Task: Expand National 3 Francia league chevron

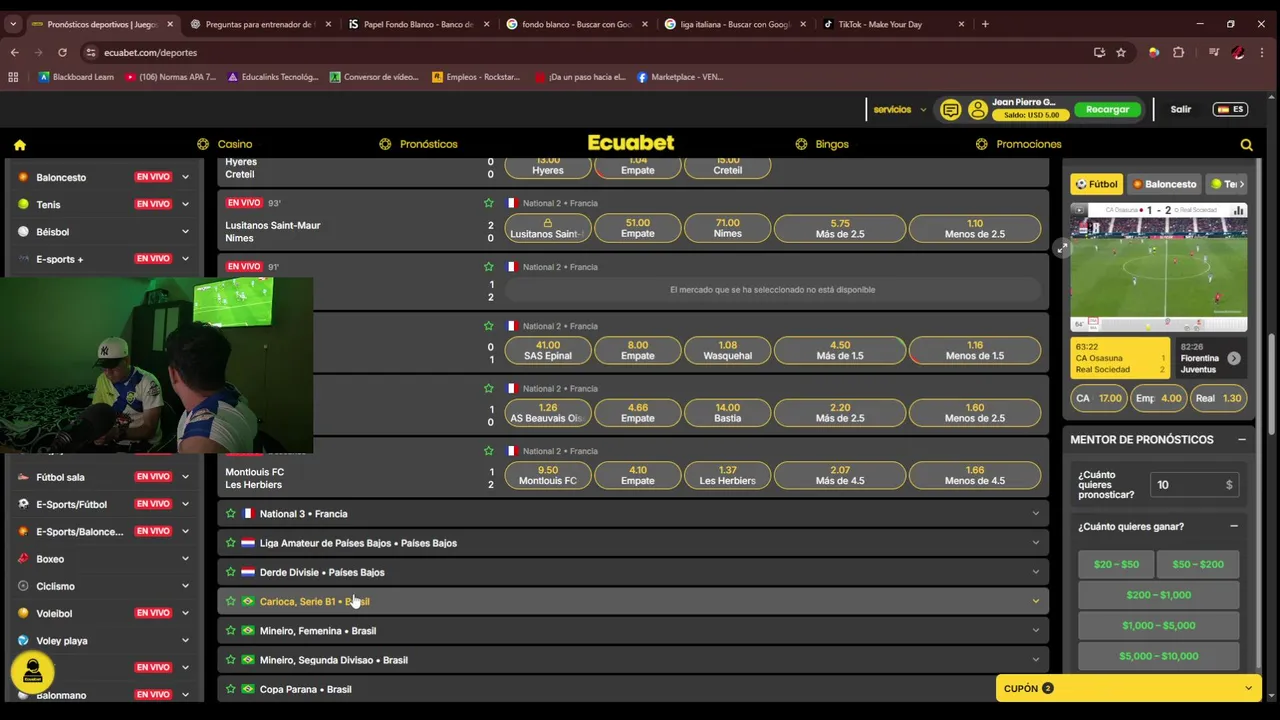Action: [1035, 514]
